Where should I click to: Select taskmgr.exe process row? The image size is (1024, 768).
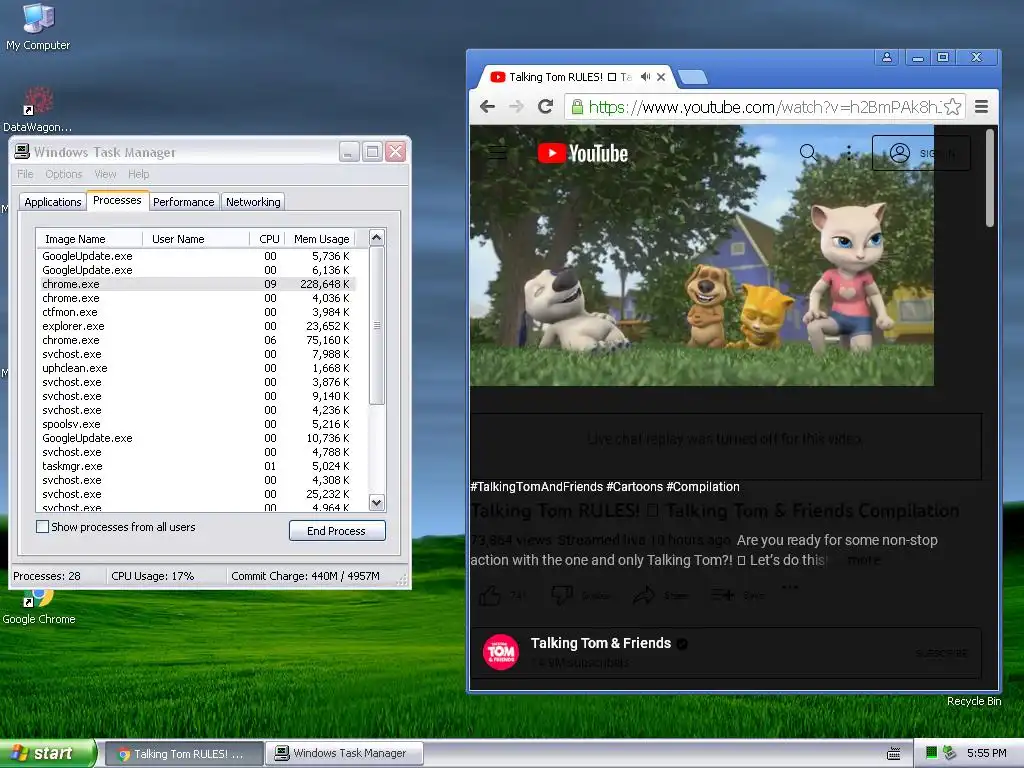[x=196, y=466]
